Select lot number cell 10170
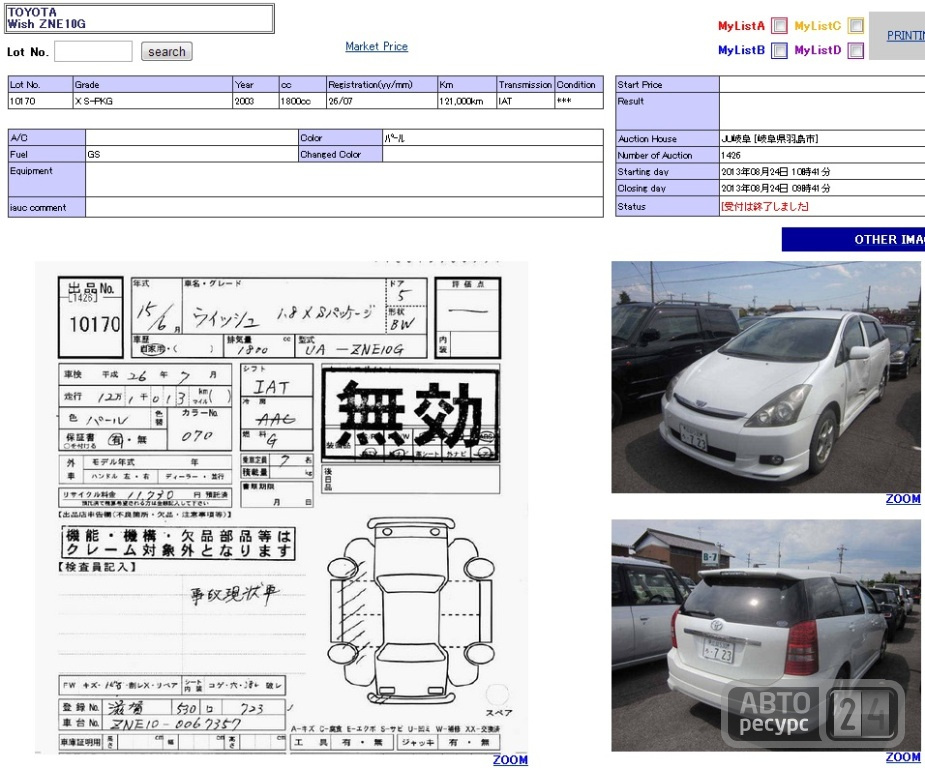This screenshot has width=925, height=768. pos(40,101)
